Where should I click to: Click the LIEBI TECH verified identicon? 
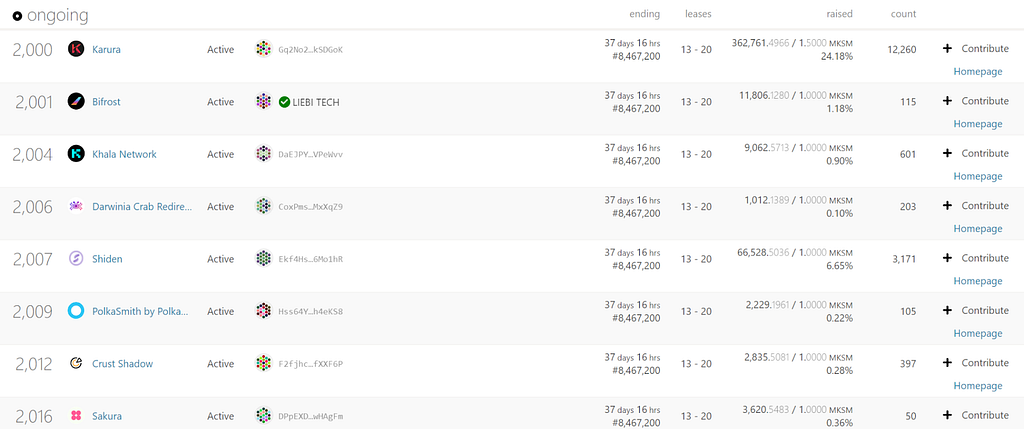pyautogui.click(x=263, y=101)
